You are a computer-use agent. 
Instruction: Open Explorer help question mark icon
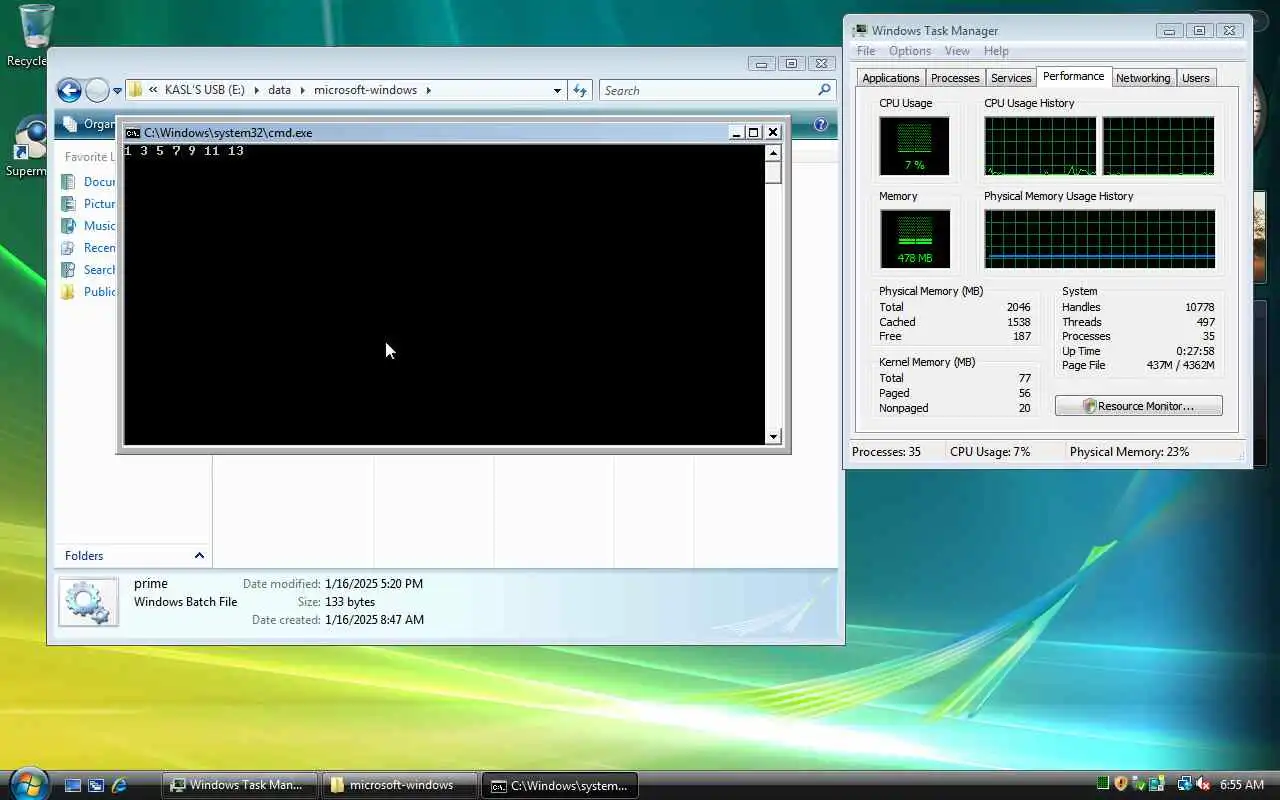click(x=821, y=125)
